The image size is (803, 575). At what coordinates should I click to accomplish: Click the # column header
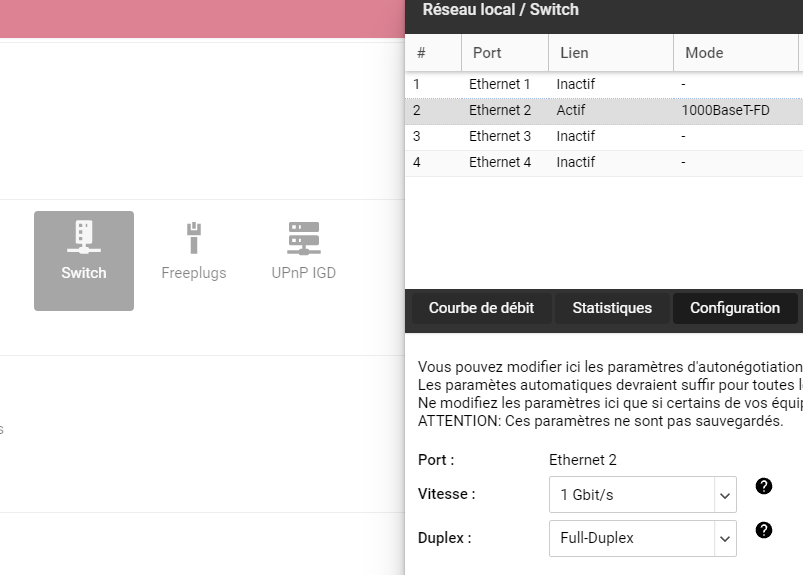tap(432, 53)
